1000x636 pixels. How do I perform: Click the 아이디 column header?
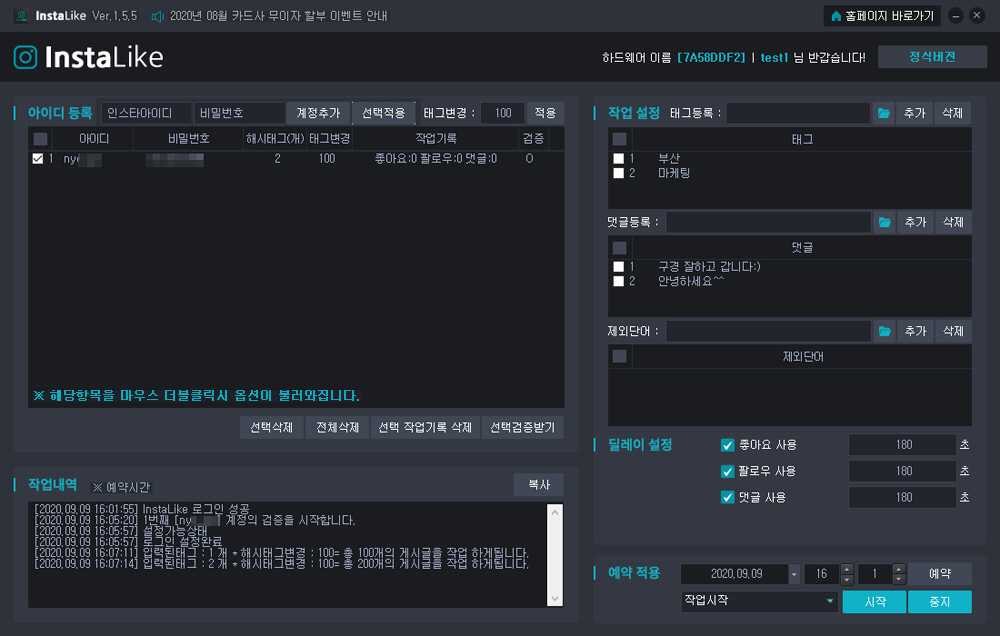click(94, 138)
